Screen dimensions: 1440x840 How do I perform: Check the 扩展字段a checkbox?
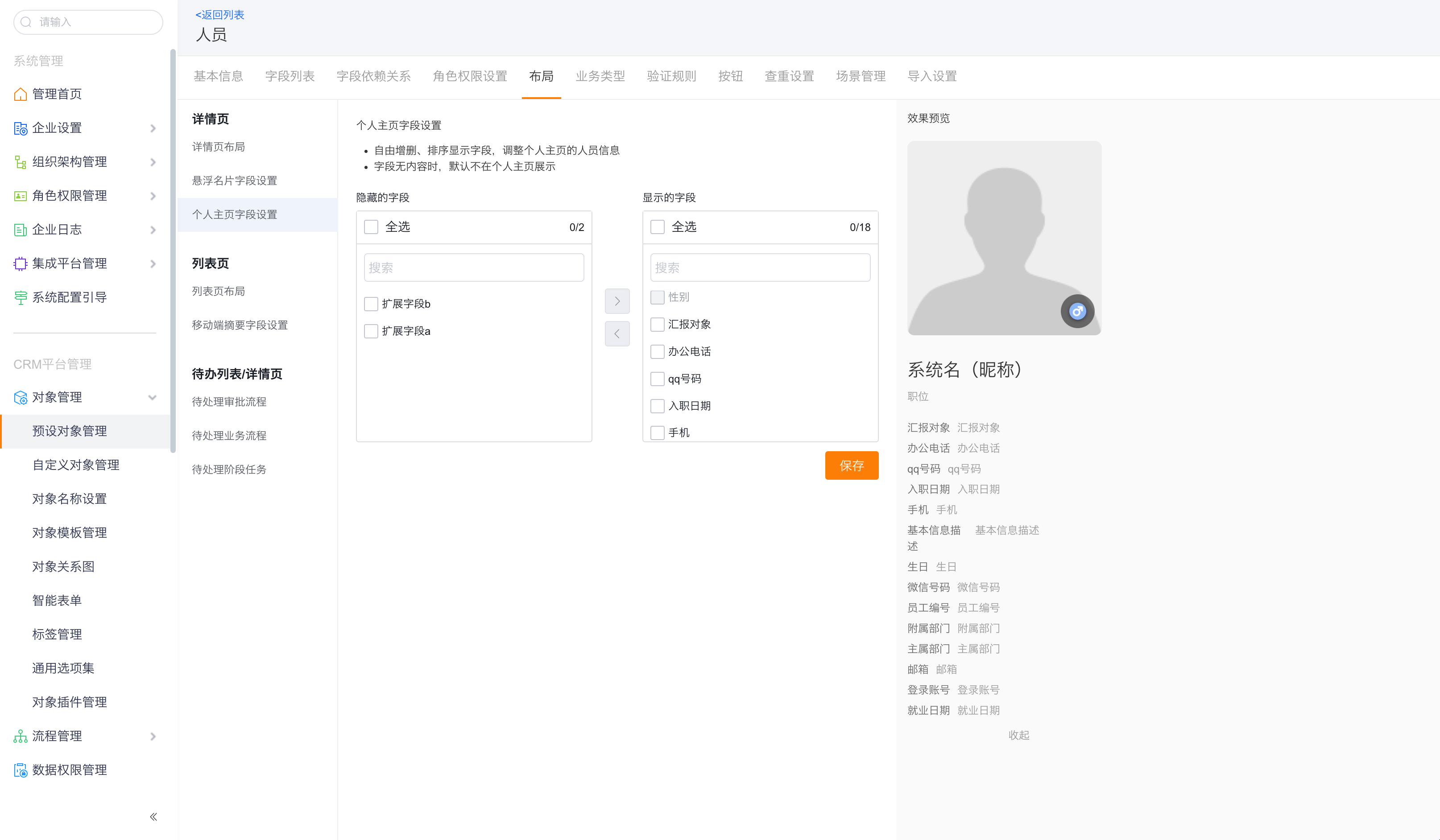(x=372, y=331)
